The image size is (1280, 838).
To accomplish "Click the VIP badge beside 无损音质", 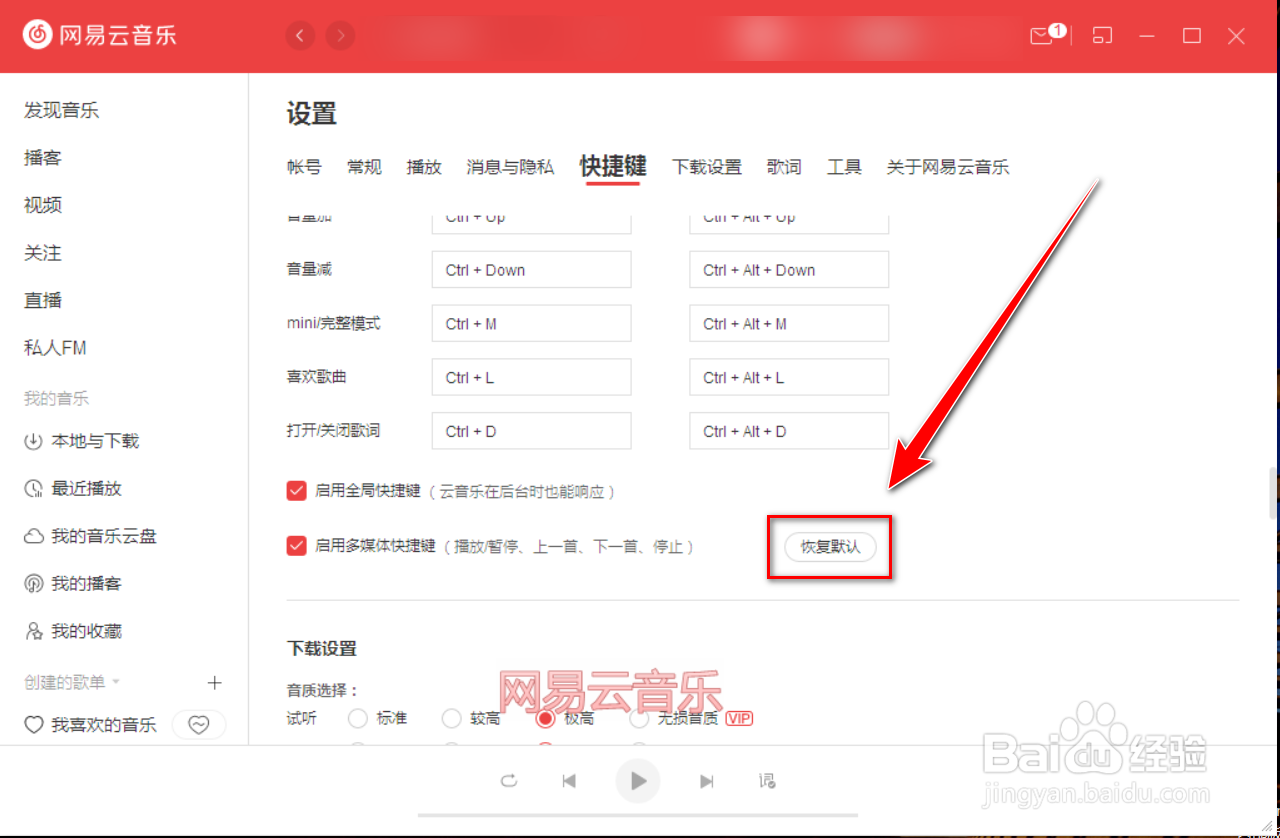I will pyautogui.click(x=739, y=718).
